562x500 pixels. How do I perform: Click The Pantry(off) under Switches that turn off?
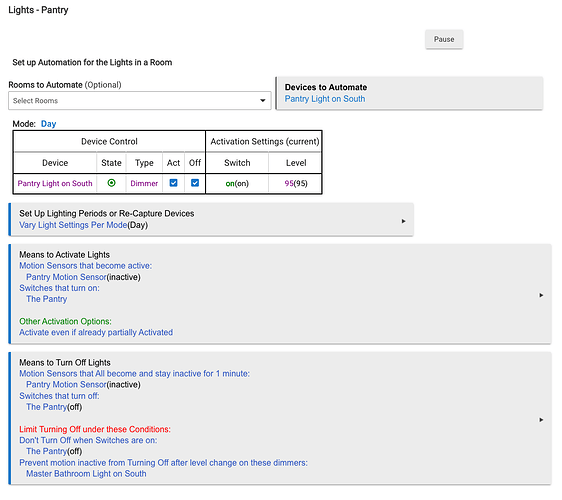(x=54, y=407)
